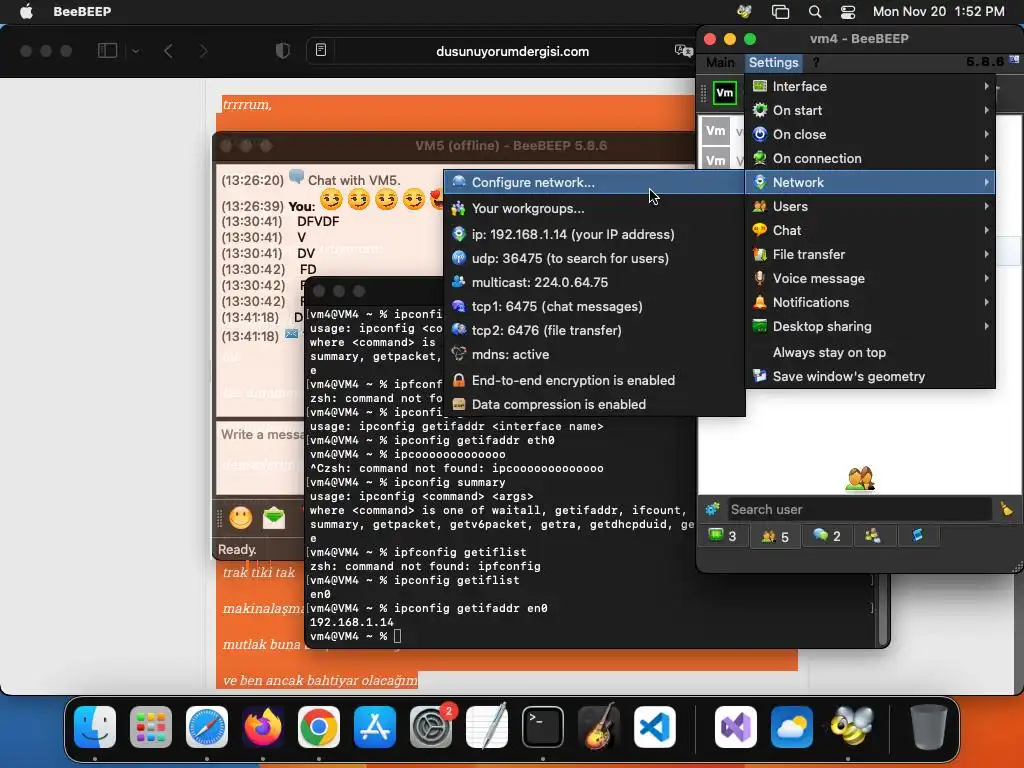
Task: Click the gear settings icon beside search
Action: [712, 509]
